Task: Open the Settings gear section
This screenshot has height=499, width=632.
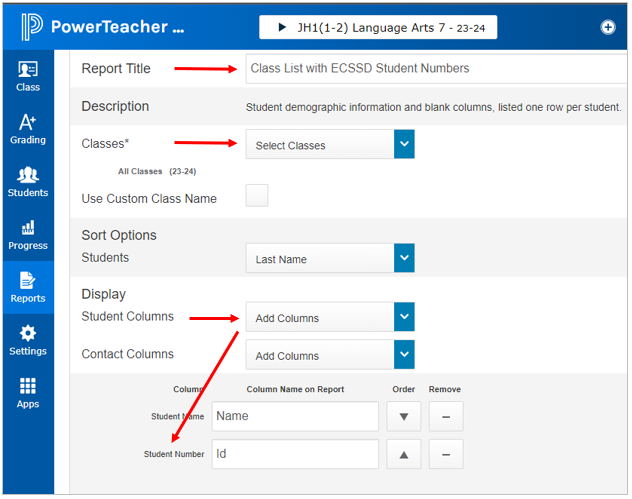Action: pyautogui.click(x=28, y=340)
